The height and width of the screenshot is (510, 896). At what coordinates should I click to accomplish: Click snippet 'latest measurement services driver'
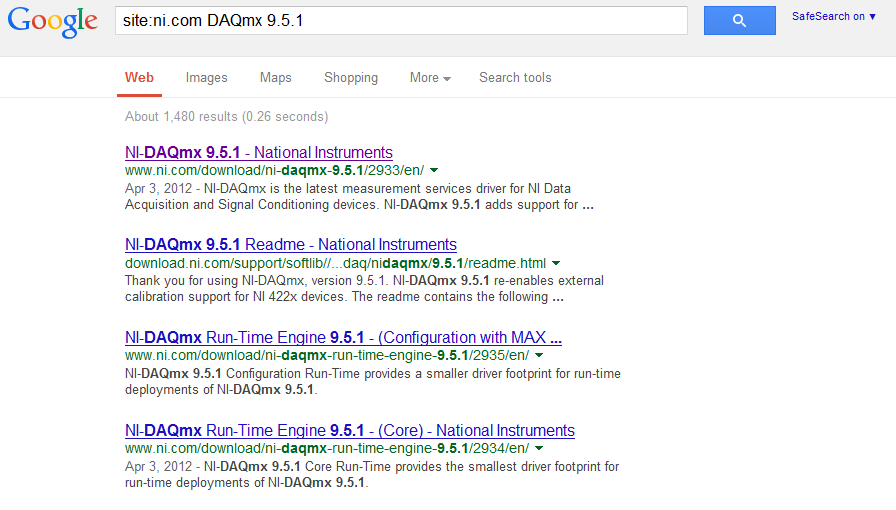click(x=359, y=197)
